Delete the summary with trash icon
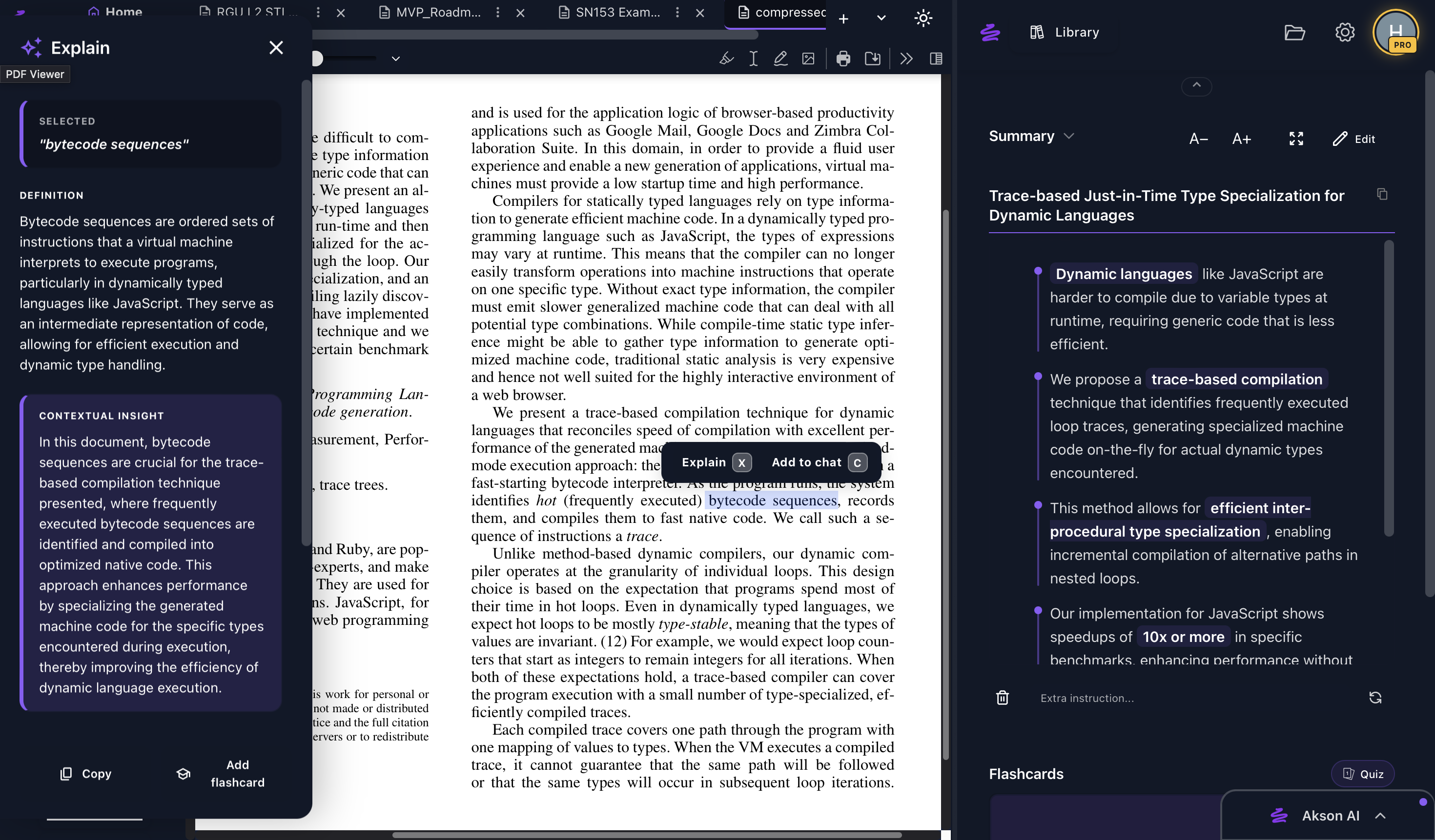 click(x=1002, y=698)
